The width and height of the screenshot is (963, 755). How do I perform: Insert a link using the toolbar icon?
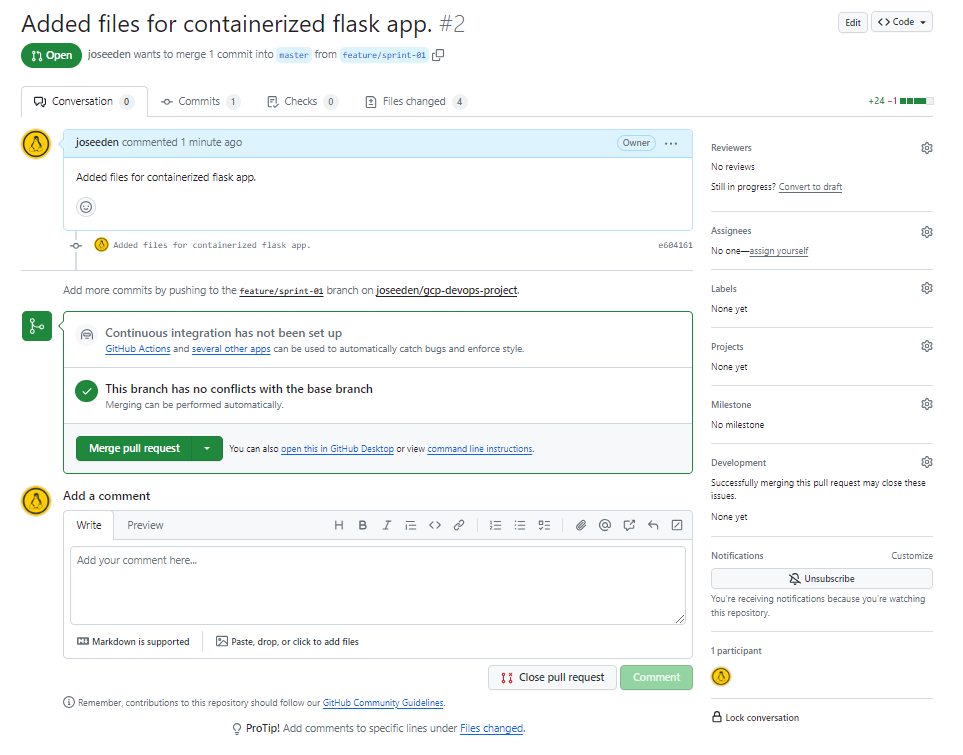[x=459, y=525]
